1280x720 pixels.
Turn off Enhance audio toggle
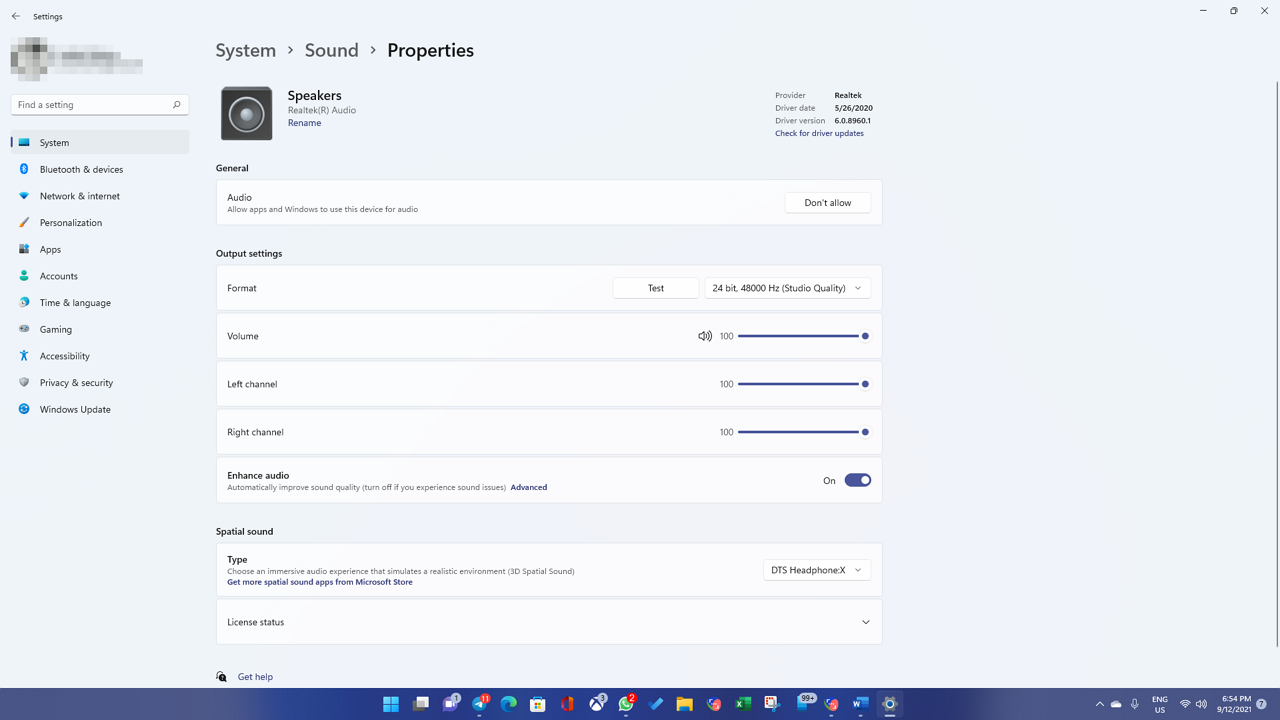[857, 480]
